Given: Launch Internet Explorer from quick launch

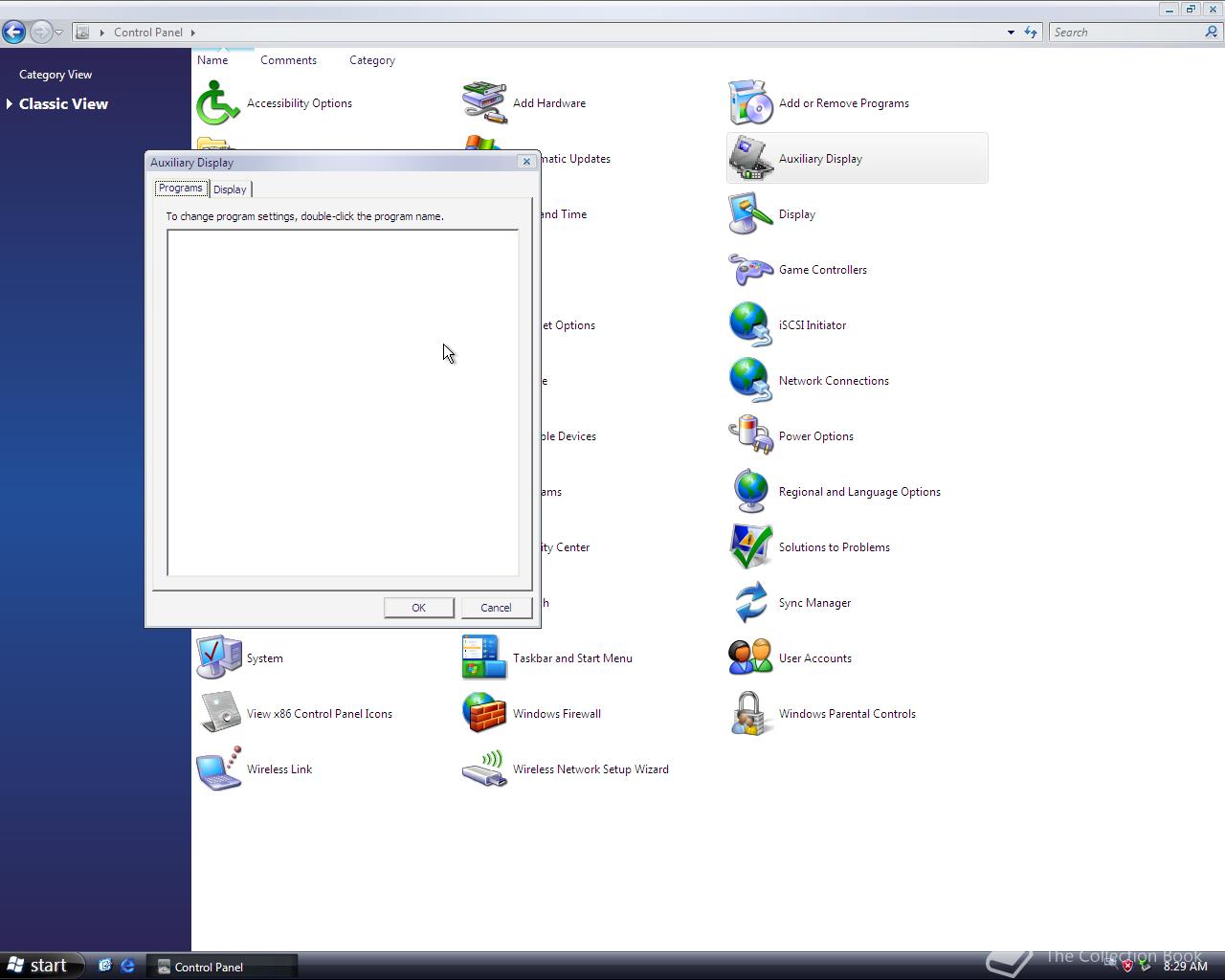Looking at the screenshot, I should [127, 967].
